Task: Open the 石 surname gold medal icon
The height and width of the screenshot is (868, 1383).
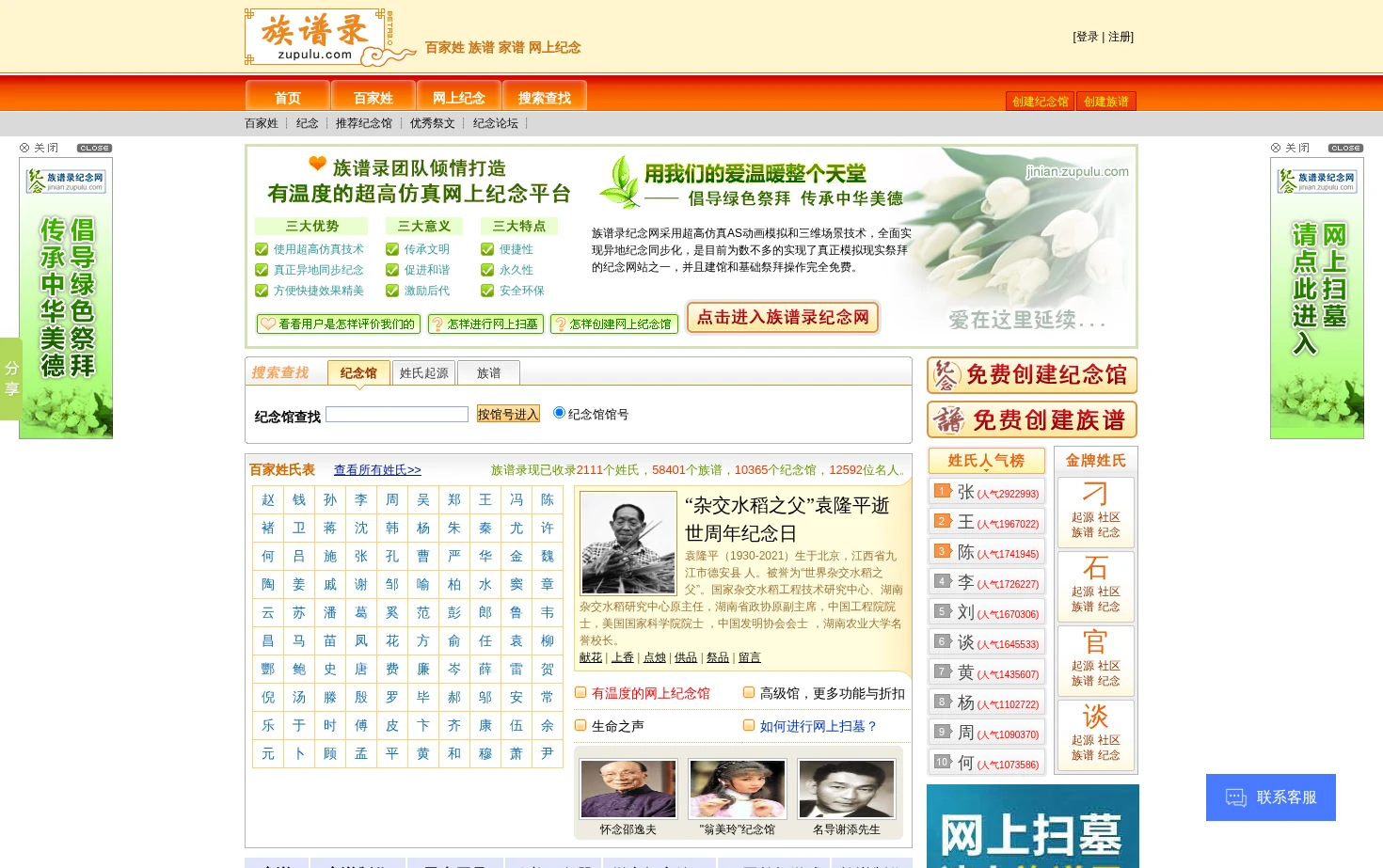Action: click(1095, 568)
